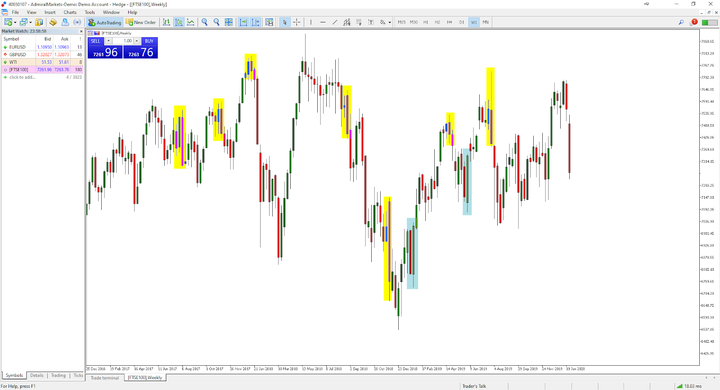Select the vertical line drawing tool
This screenshot has width=720, height=390.
point(311,22)
